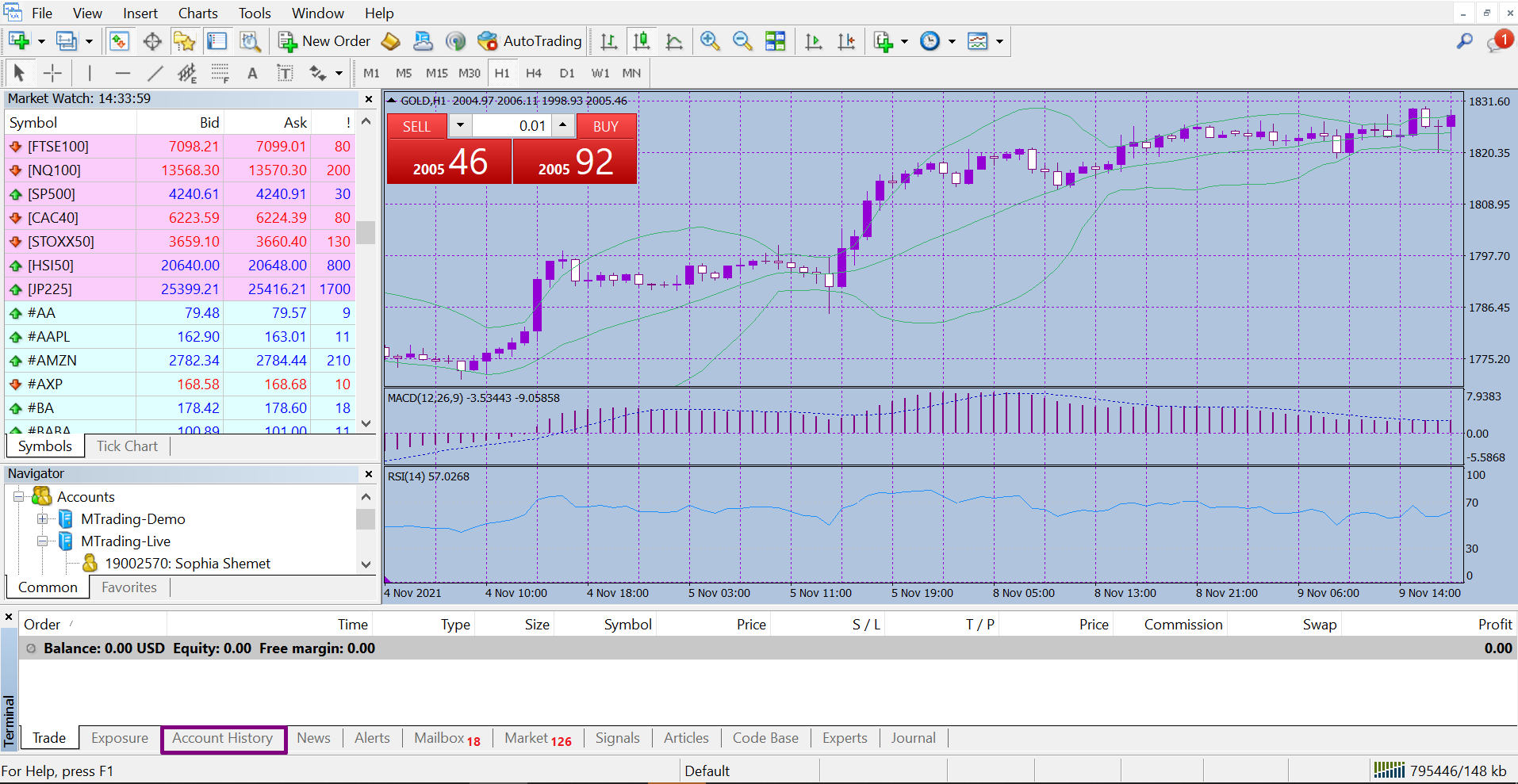This screenshot has height=784, width=1518.
Task: Open the File menu
Action: pyautogui.click(x=42, y=13)
